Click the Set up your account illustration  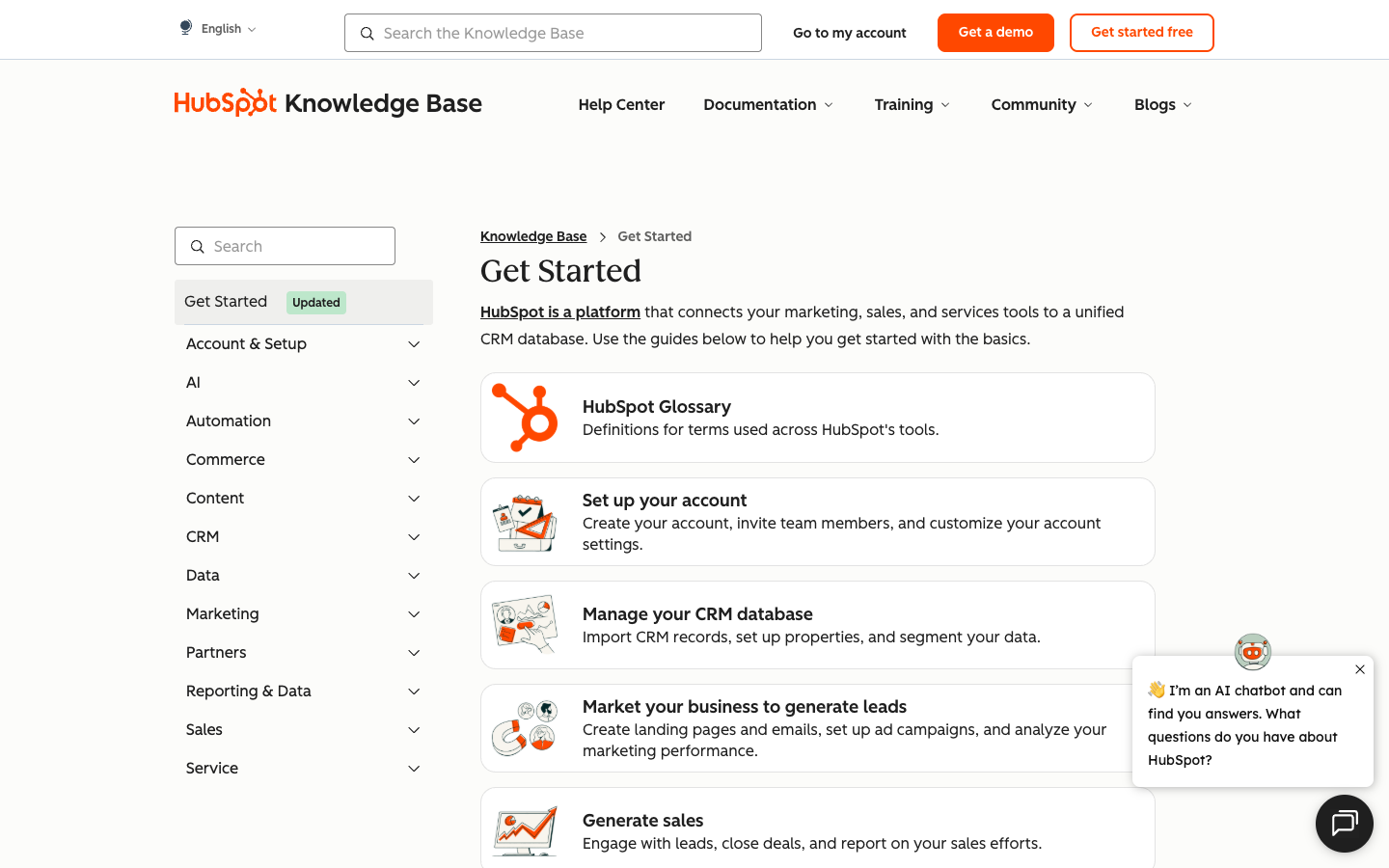(x=525, y=523)
